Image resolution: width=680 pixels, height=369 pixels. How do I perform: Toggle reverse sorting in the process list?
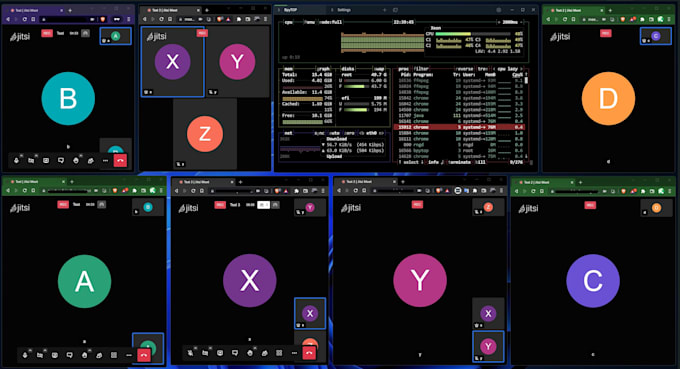464,69
